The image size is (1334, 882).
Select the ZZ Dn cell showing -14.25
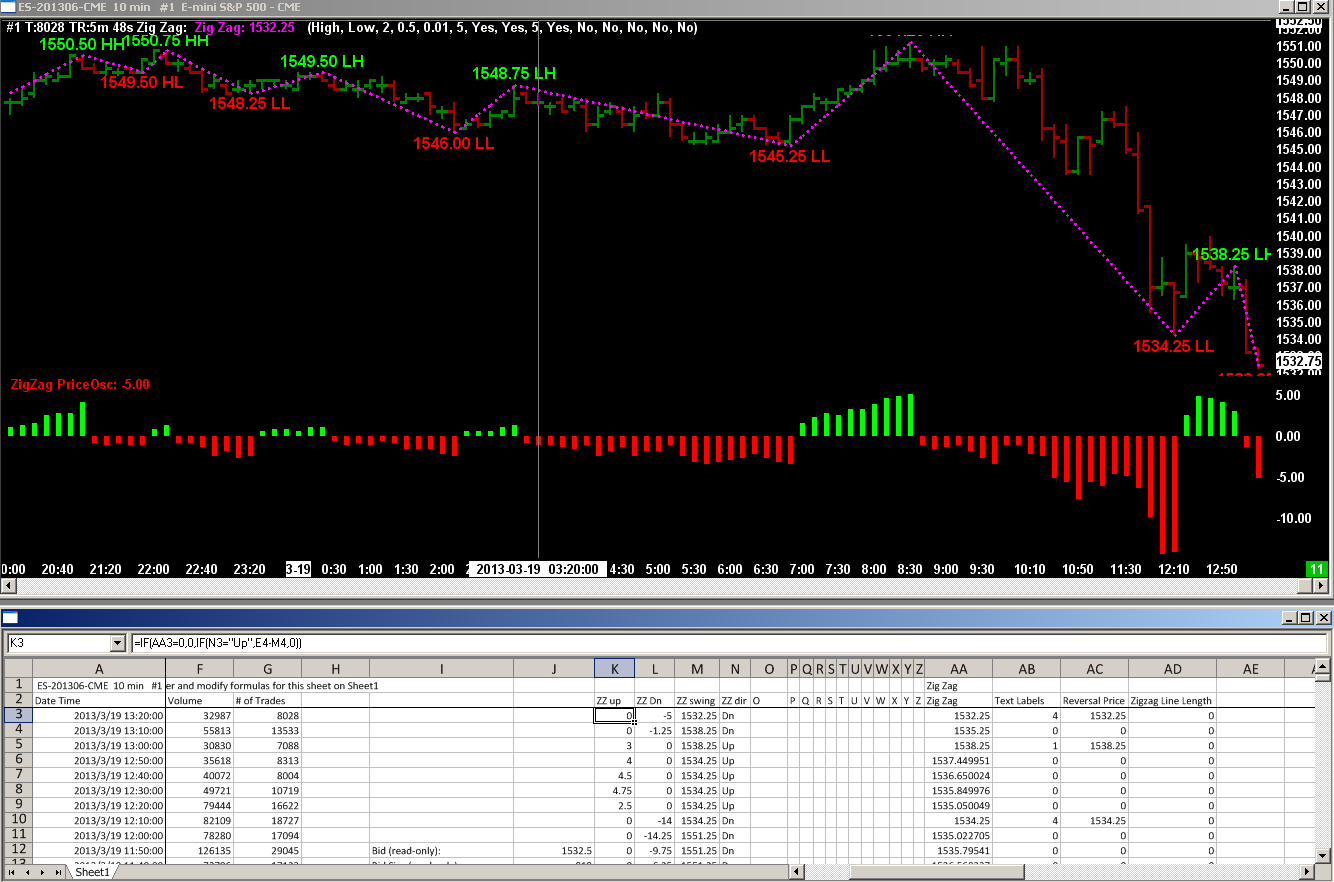pyautogui.click(x=654, y=836)
